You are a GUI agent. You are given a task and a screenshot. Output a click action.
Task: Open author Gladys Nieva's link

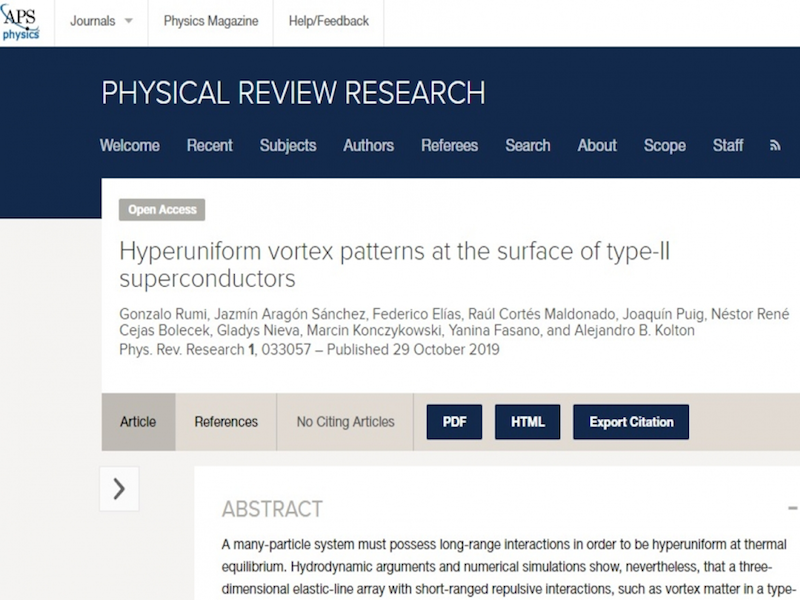pyautogui.click(x=258, y=331)
